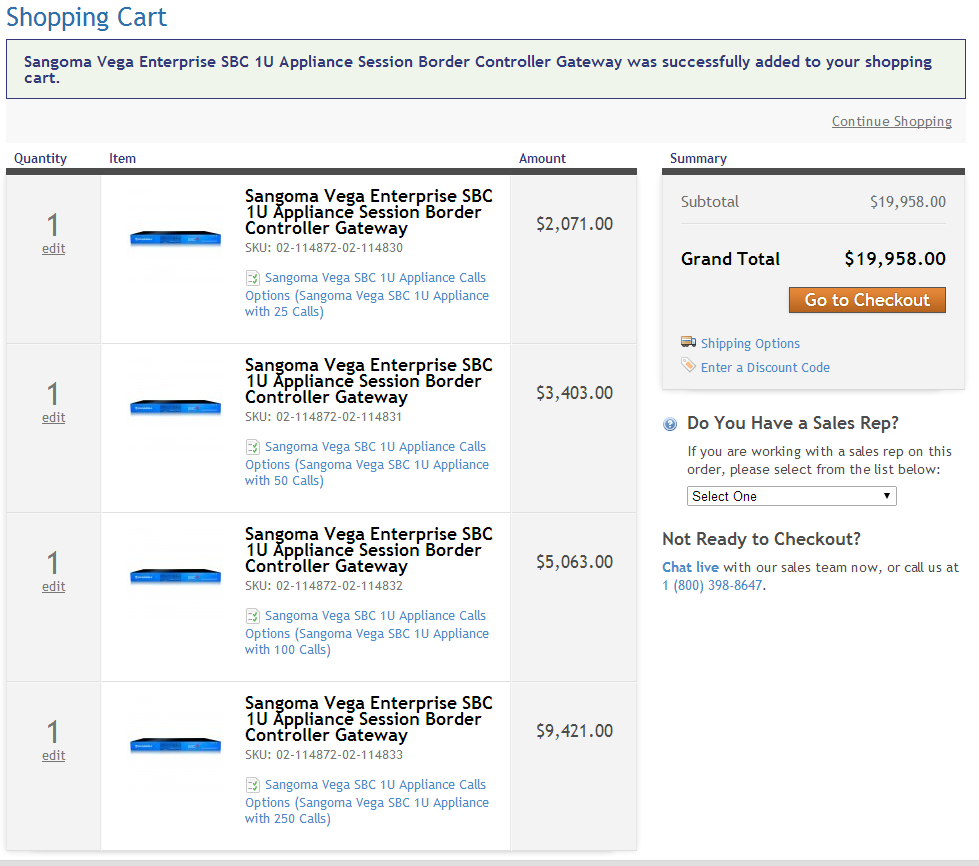Click the $5,063.00 amount
The width and height of the screenshot is (979, 866).
coord(574,562)
